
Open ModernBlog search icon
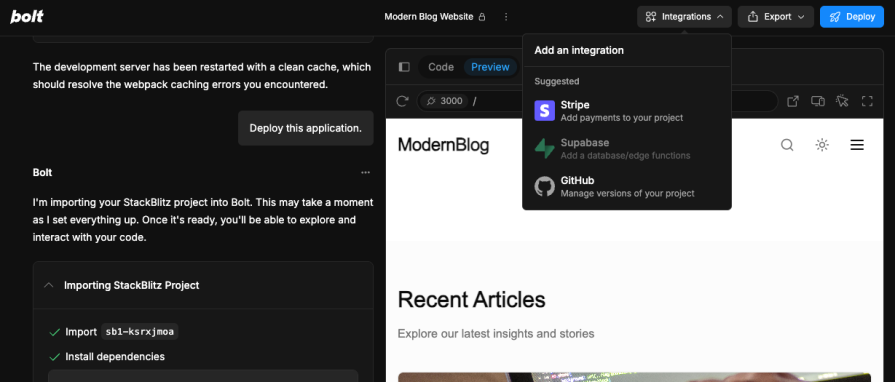click(x=787, y=145)
